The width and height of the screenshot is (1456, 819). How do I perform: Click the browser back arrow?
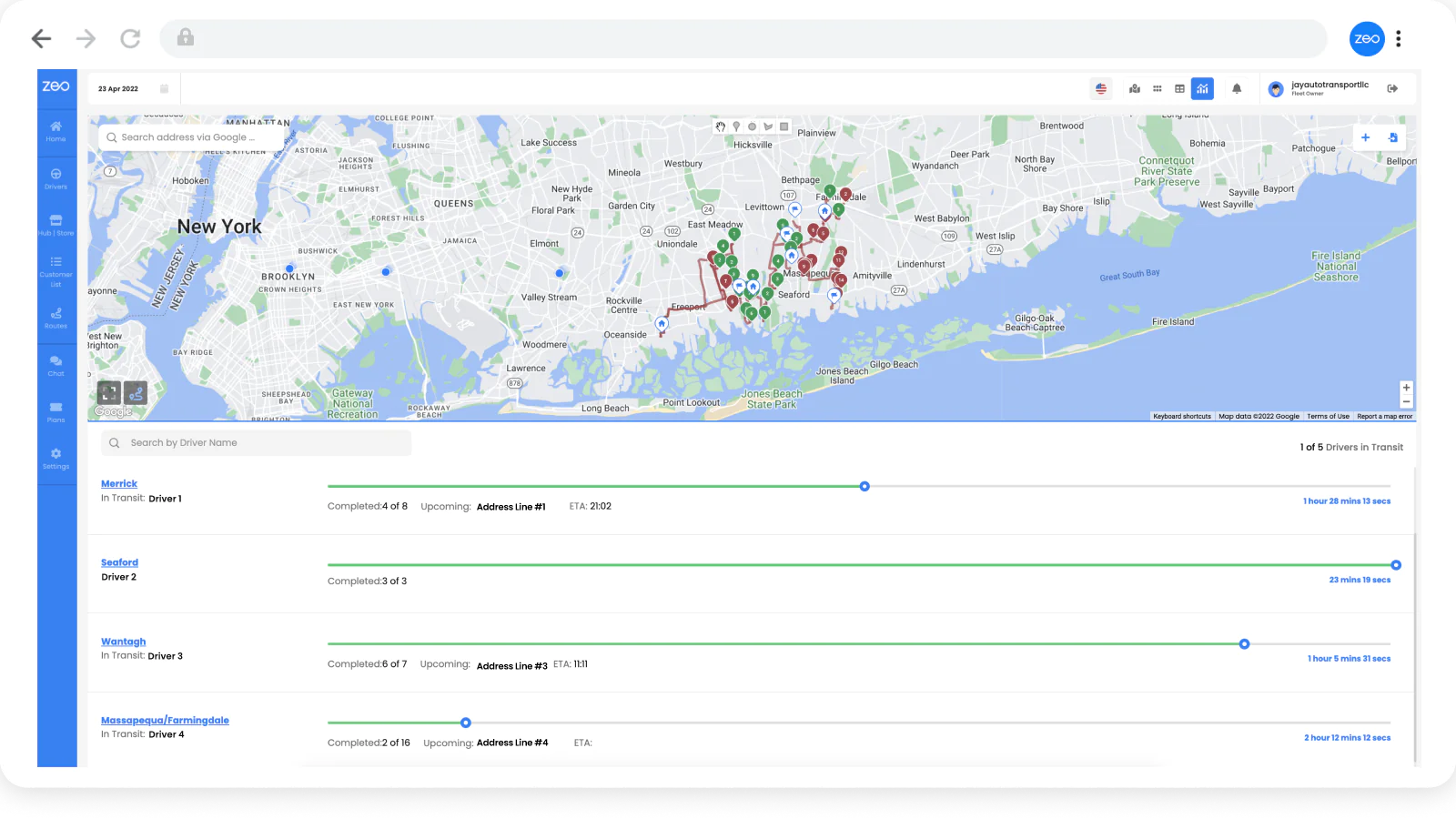click(x=41, y=38)
